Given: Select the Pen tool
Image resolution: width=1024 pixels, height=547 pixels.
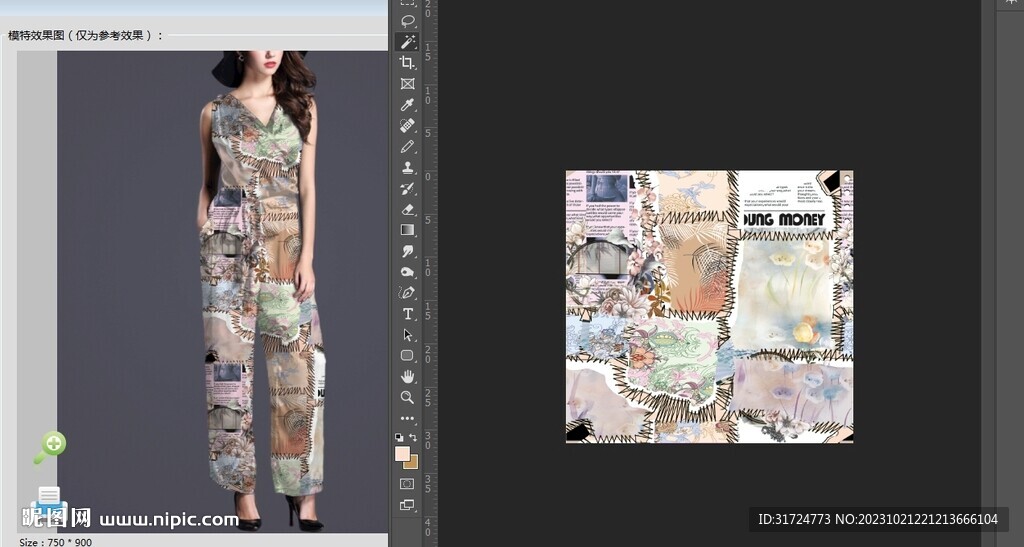Looking at the screenshot, I should (x=407, y=293).
